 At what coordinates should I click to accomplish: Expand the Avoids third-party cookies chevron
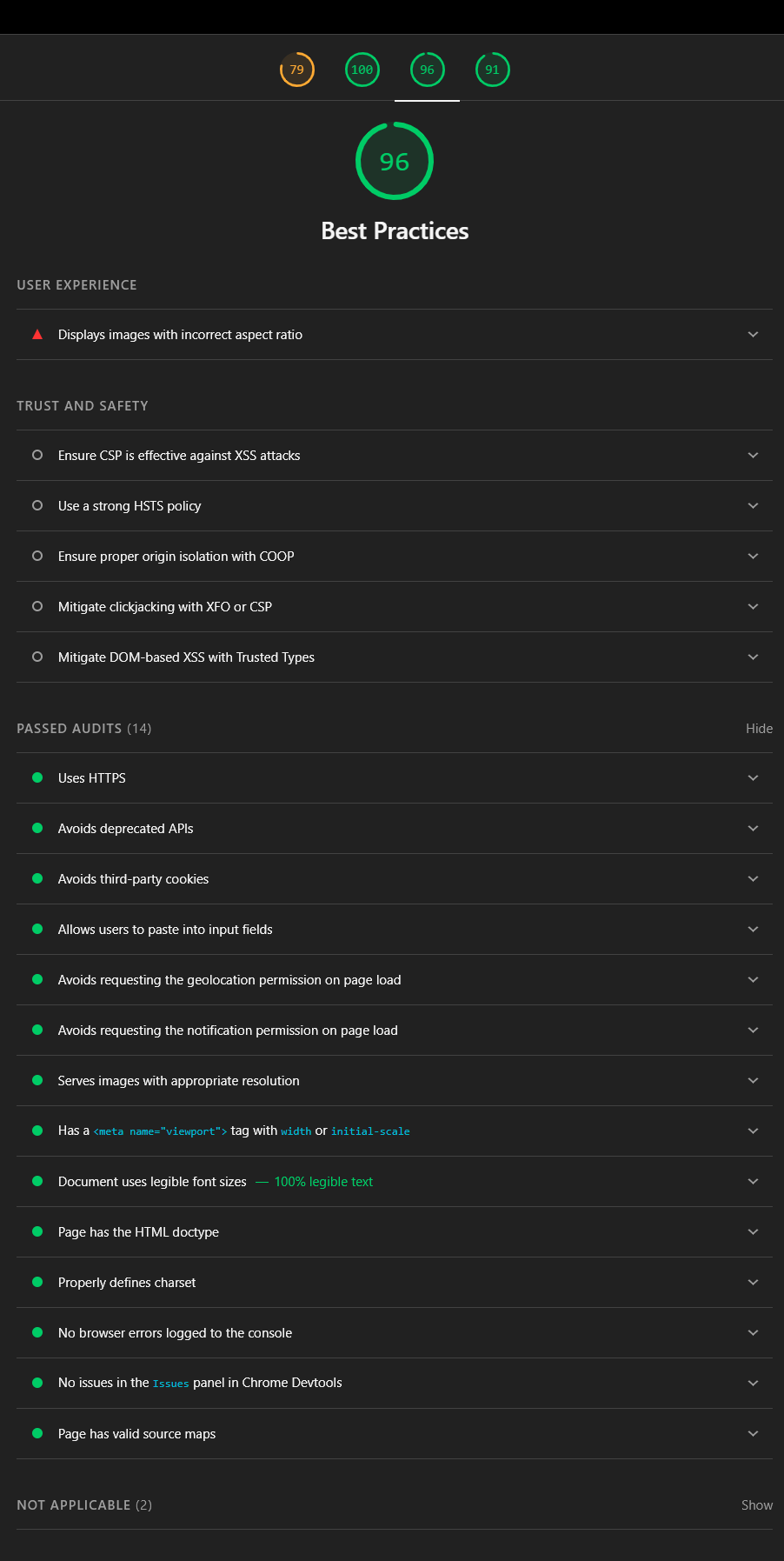click(753, 878)
